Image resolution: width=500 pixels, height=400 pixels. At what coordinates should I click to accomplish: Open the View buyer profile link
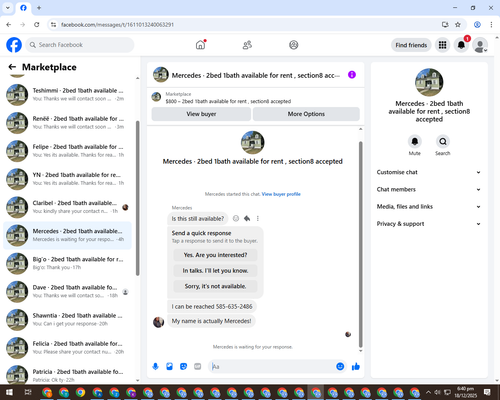tap(281, 194)
